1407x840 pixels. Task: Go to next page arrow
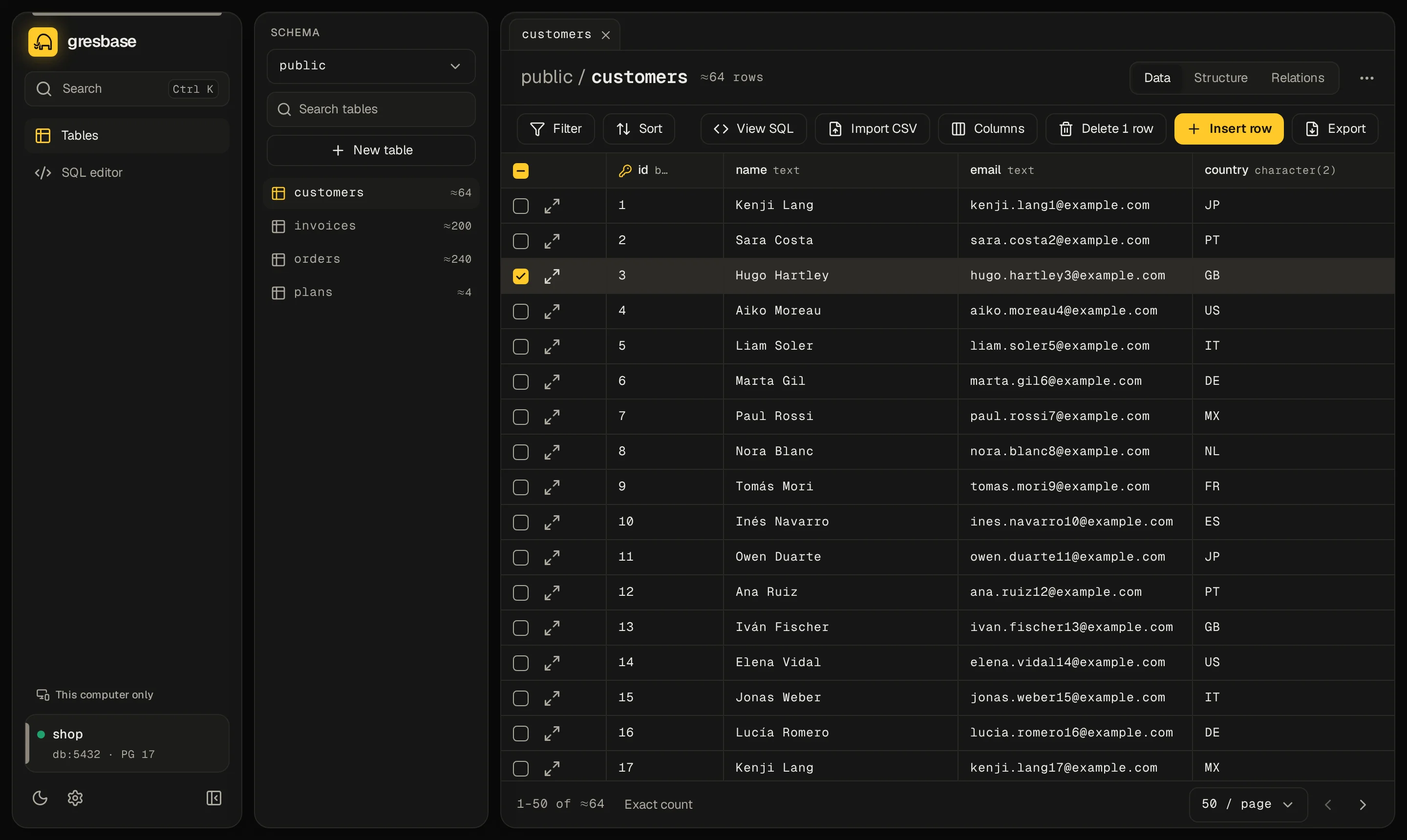[1362, 804]
